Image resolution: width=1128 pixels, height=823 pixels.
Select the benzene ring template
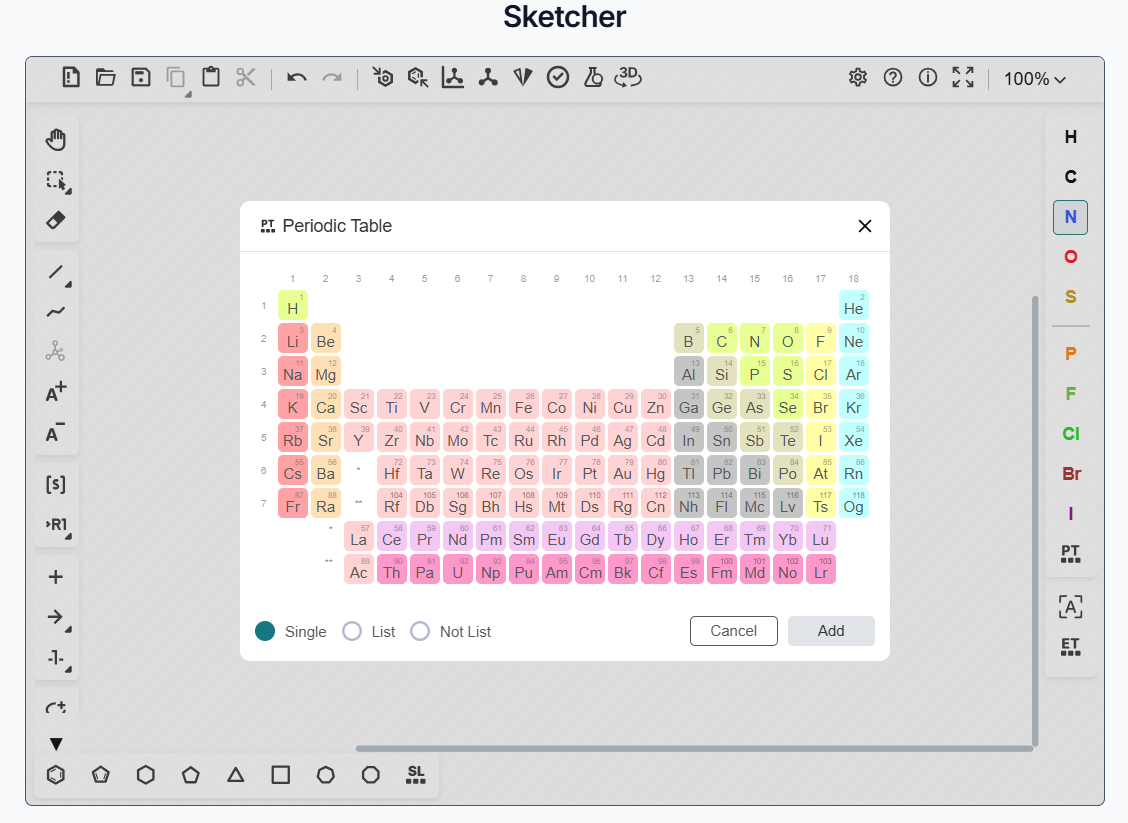tap(56, 775)
